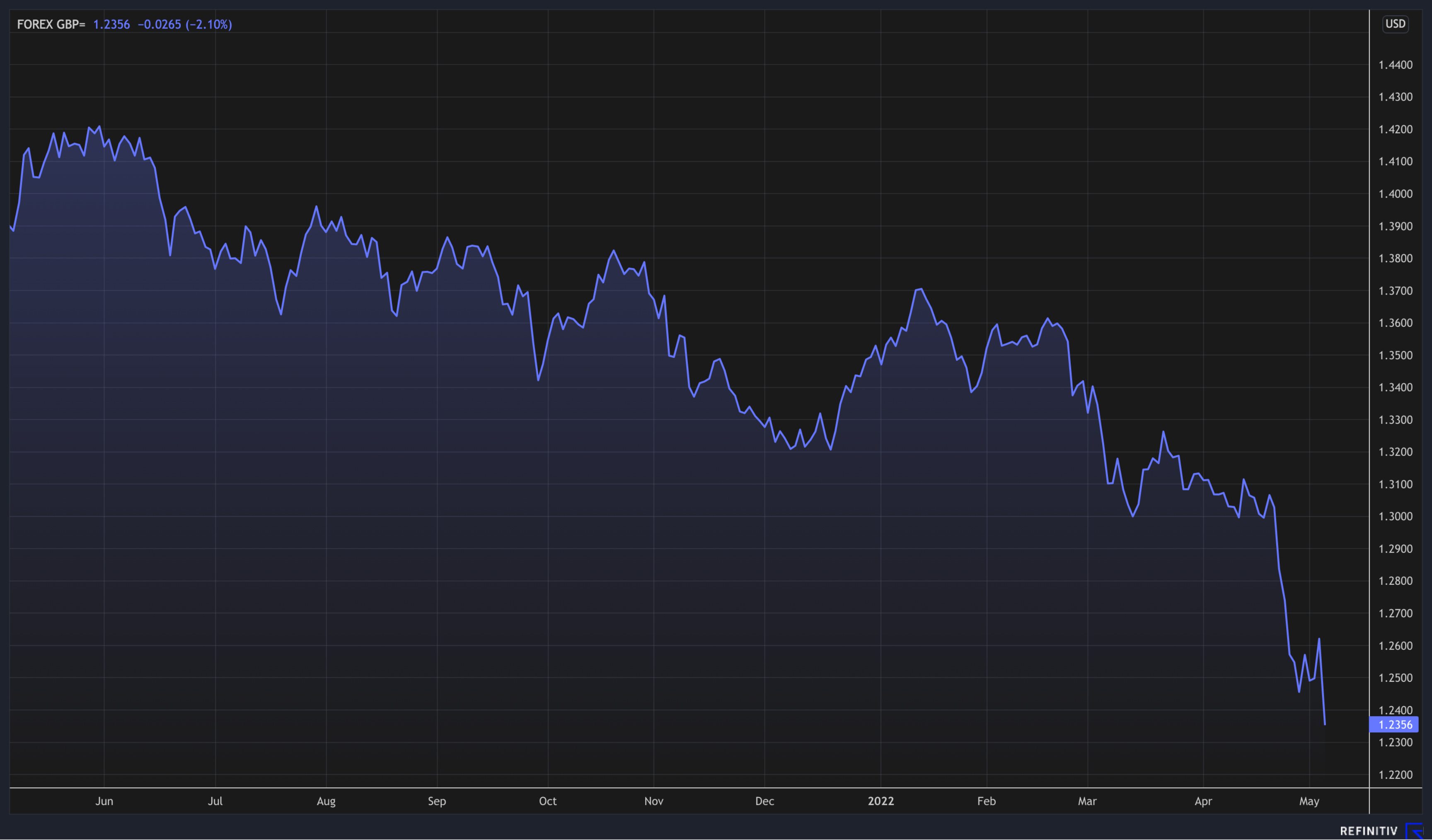This screenshot has height=840, width=1432.
Task: Click the -0.0265 (-2.10%) change value
Action: [x=185, y=24]
